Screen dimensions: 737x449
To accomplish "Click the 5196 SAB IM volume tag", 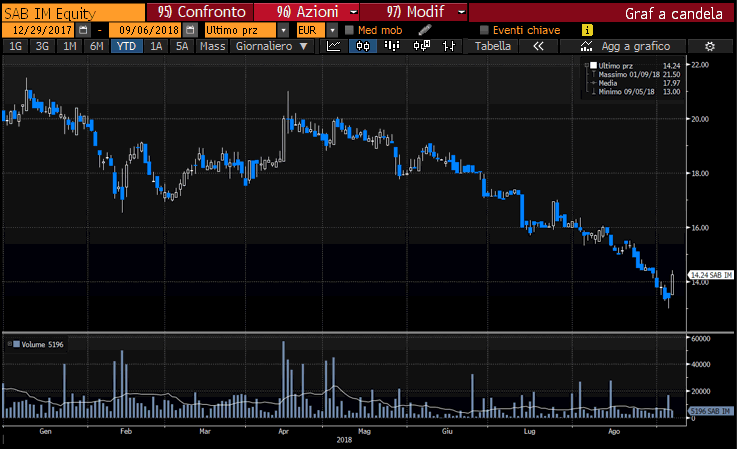I will coord(710,411).
